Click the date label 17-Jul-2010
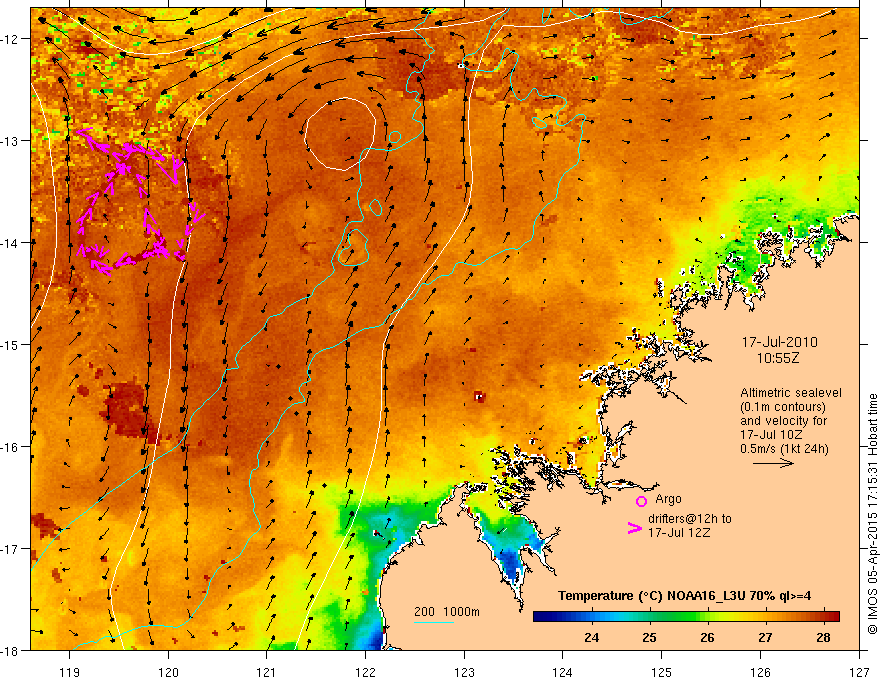Image resolution: width=880 pixels, height=680 pixels. click(x=780, y=342)
